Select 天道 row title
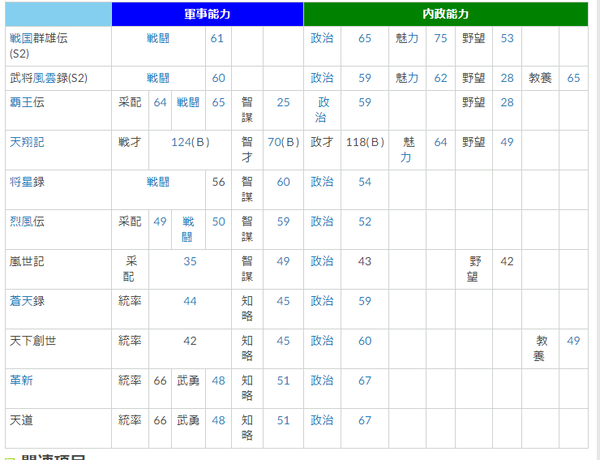The width and height of the screenshot is (600, 460). click(x=21, y=420)
